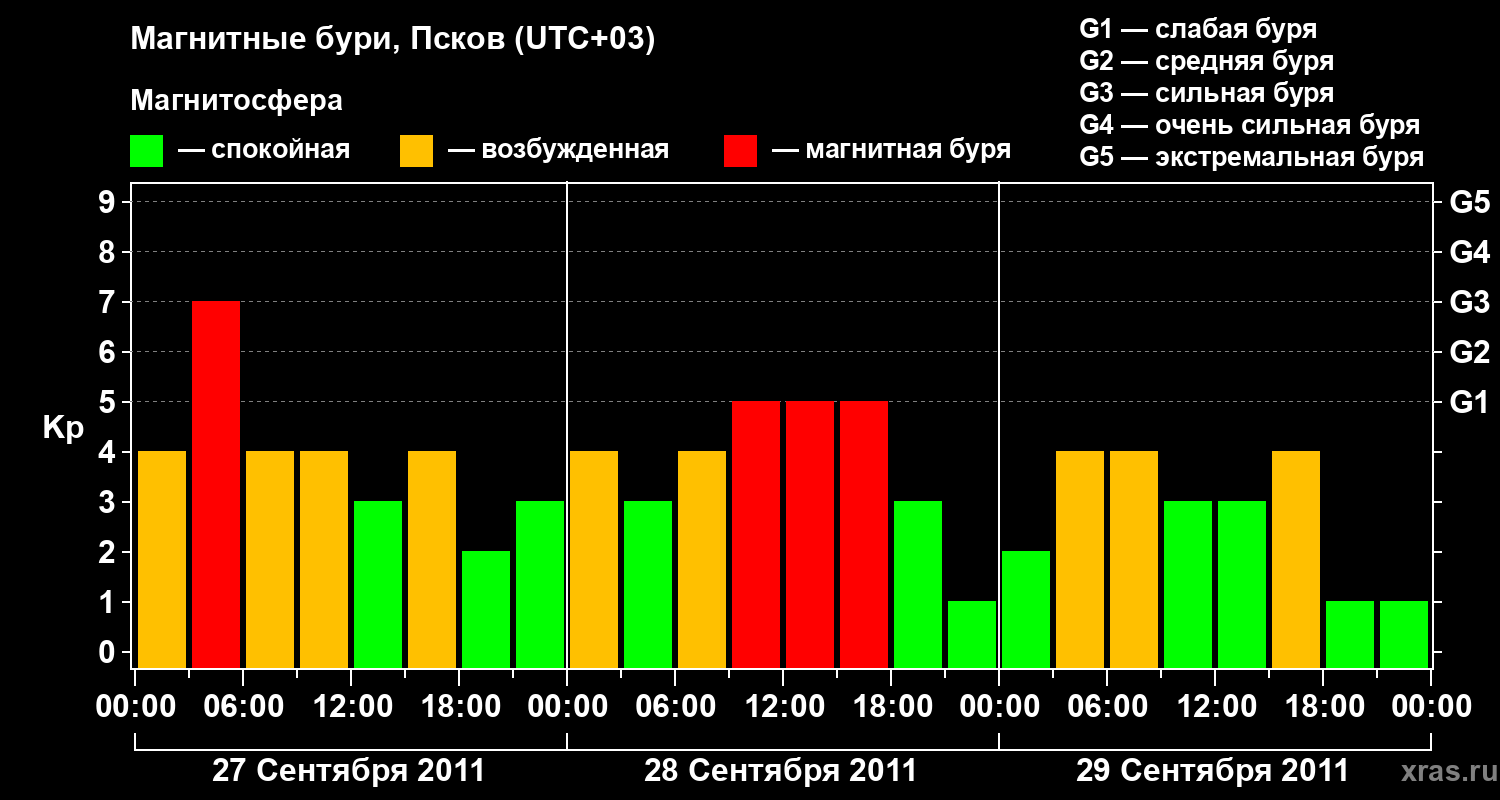Click the last green bar on 29 September
Viewport: 1500px width, 800px height.
1404,634
